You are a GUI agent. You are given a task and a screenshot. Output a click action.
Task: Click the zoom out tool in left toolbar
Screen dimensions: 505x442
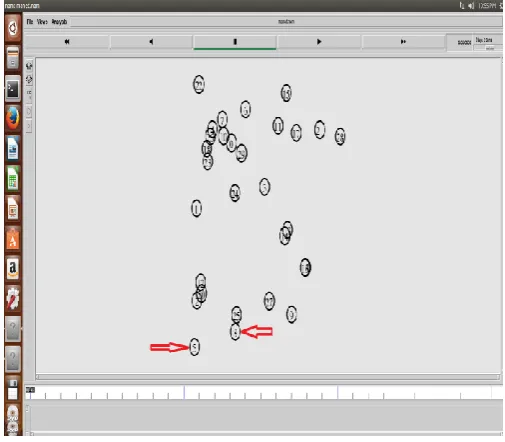(x=29, y=79)
